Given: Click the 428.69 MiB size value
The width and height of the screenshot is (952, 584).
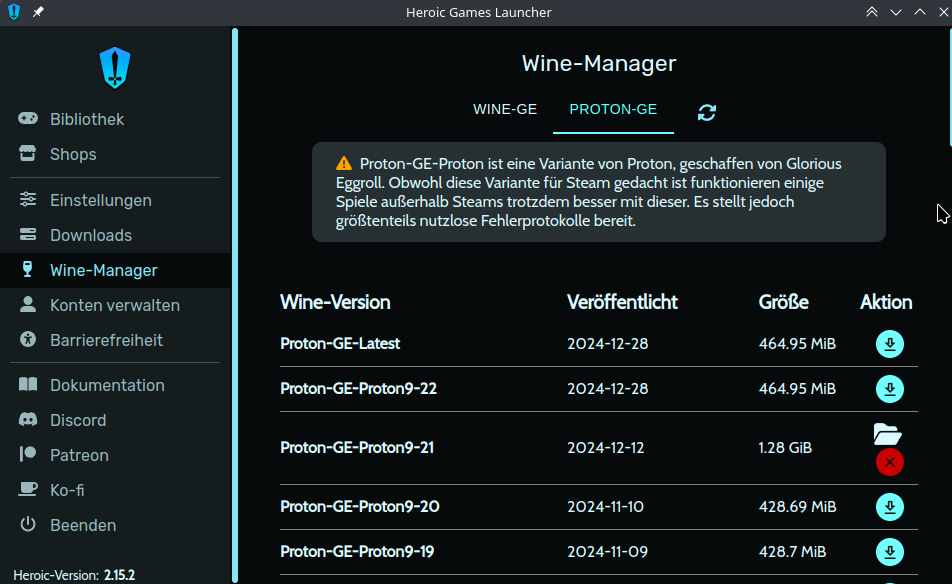Looking at the screenshot, I should [797, 507].
